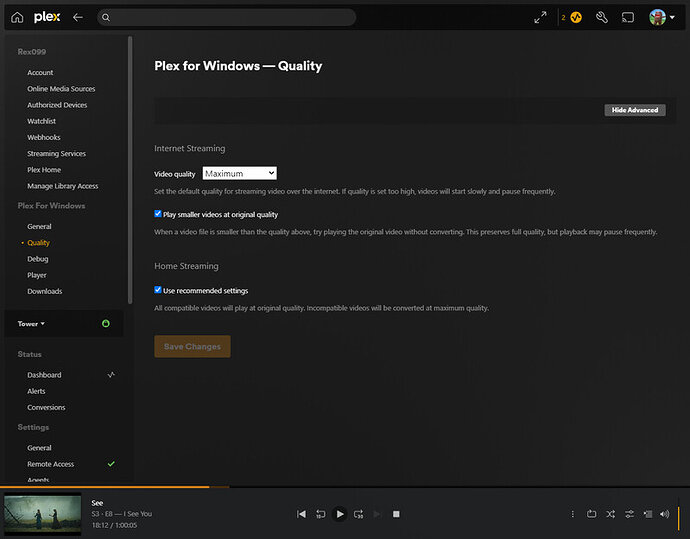The height and width of the screenshot is (539, 690).
Task: Open episode link S3 E8 I See You
Action: [122, 514]
